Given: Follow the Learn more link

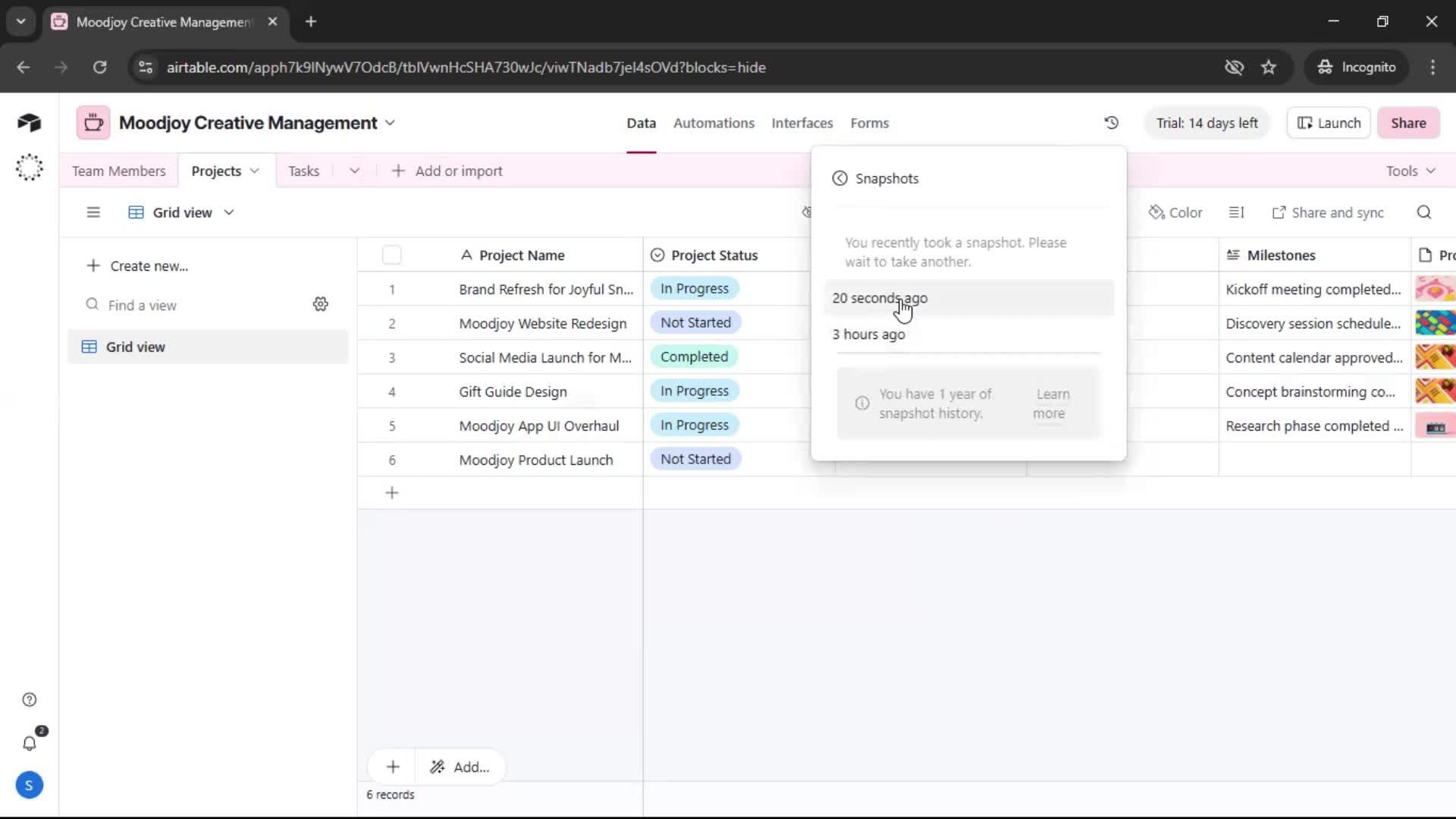Looking at the screenshot, I should (1051, 403).
